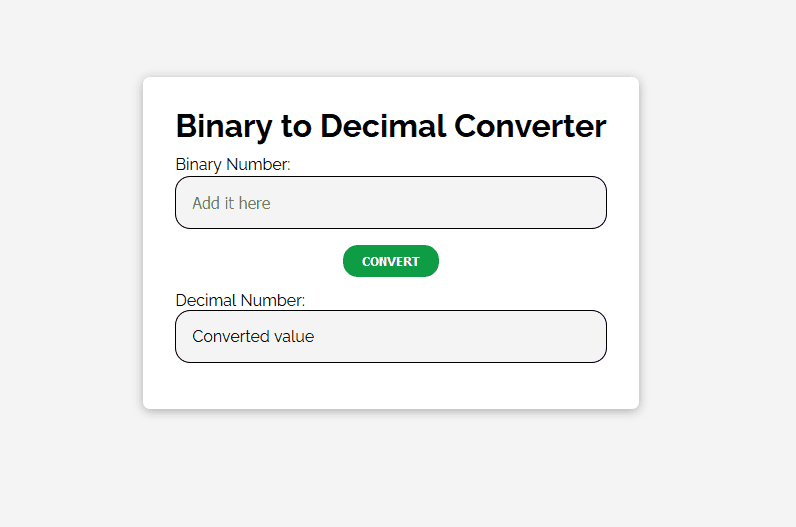Focus the Binary Number input field
796x527 pixels.
(x=390, y=203)
